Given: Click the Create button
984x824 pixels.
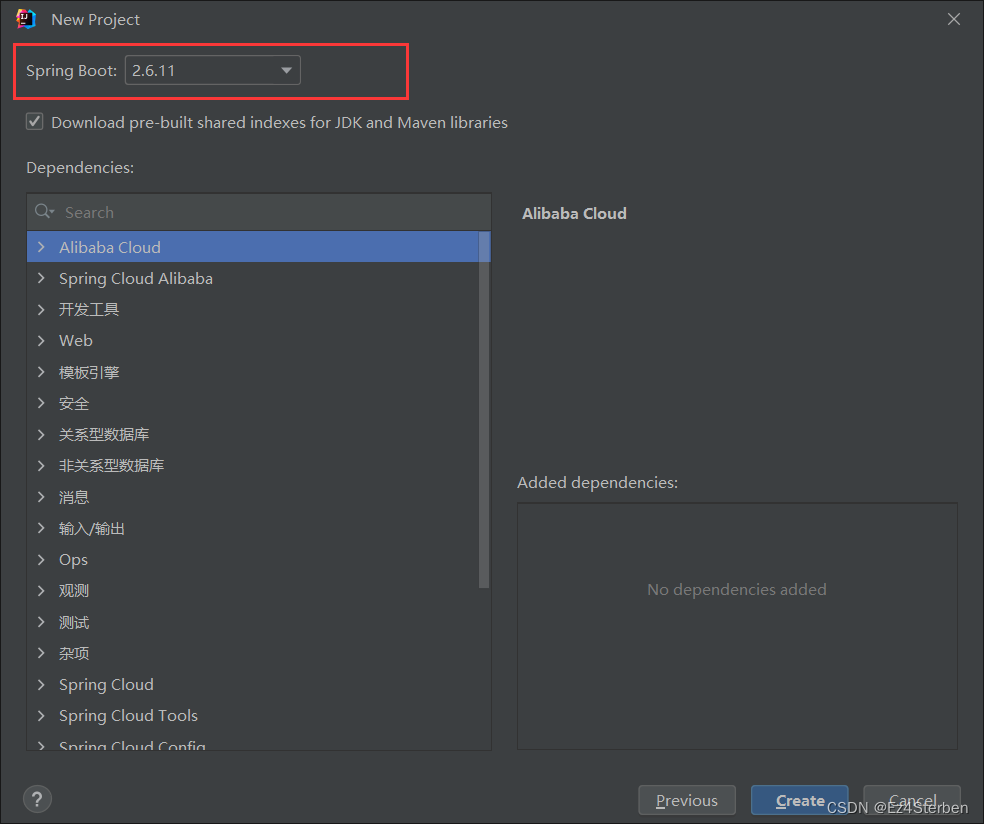Looking at the screenshot, I should point(800,800).
